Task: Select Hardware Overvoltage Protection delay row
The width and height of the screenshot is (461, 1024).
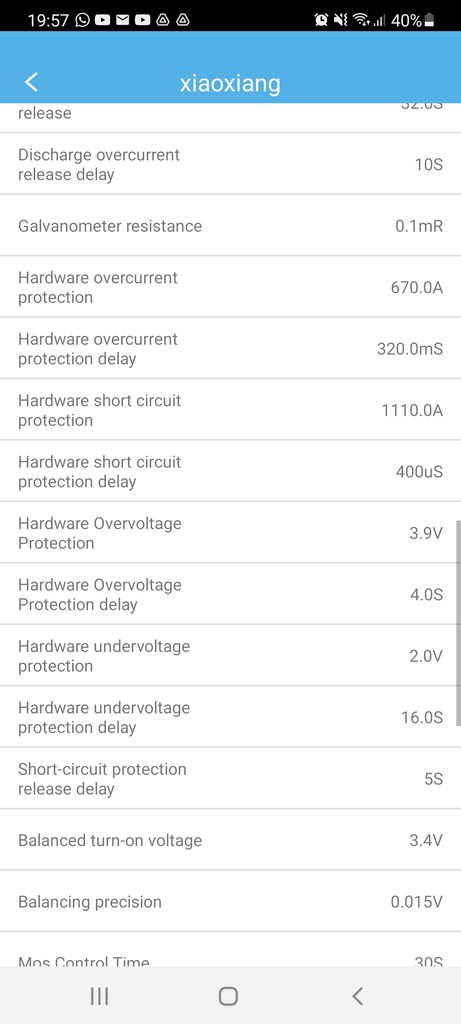Action: pyautogui.click(x=230, y=594)
